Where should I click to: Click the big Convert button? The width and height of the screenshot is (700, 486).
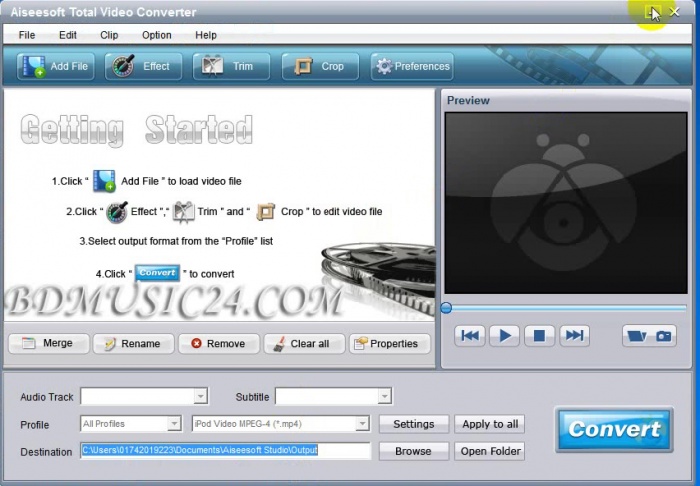pos(614,430)
